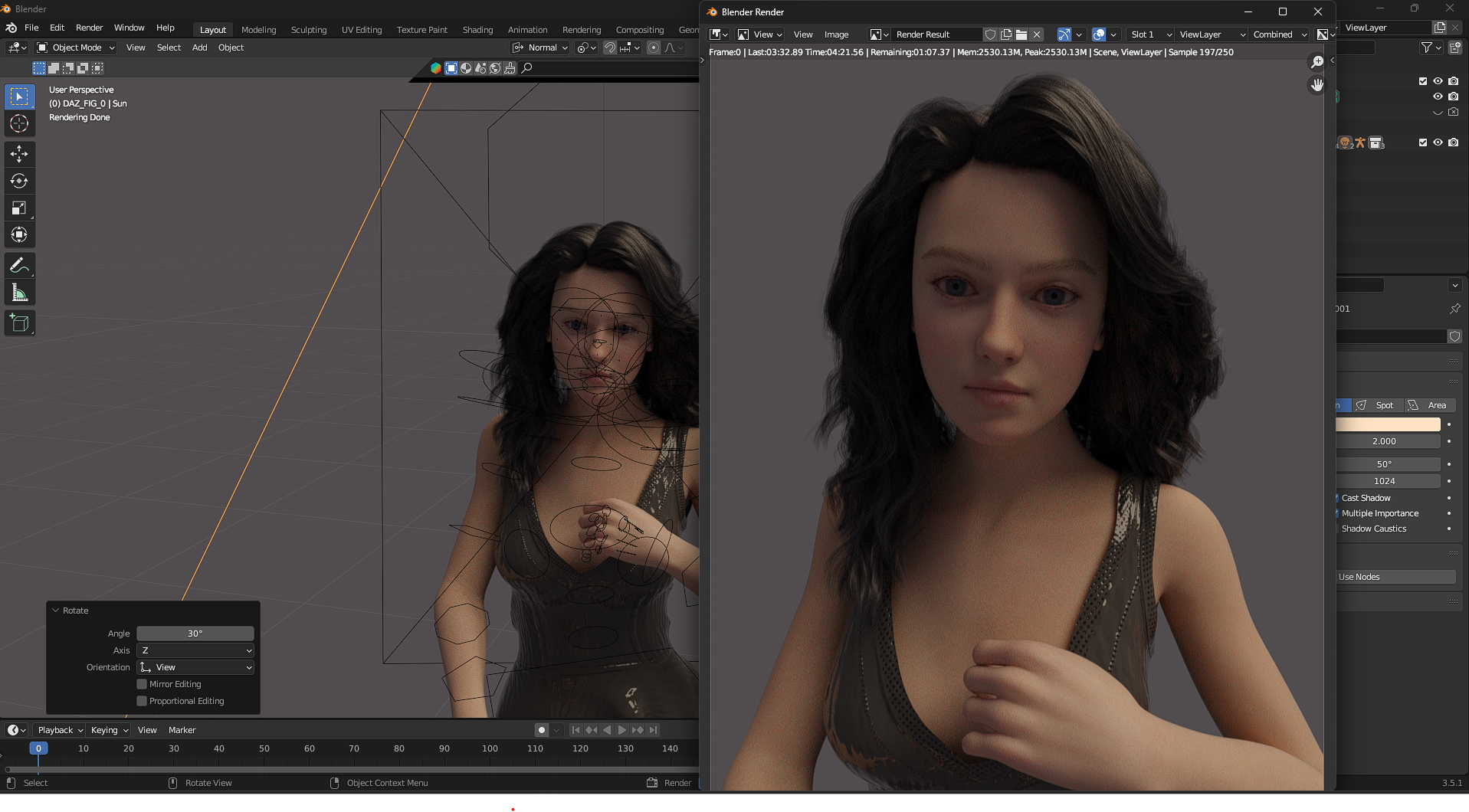
Task: Click the light color swatch
Action: [x=1388, y=424]
